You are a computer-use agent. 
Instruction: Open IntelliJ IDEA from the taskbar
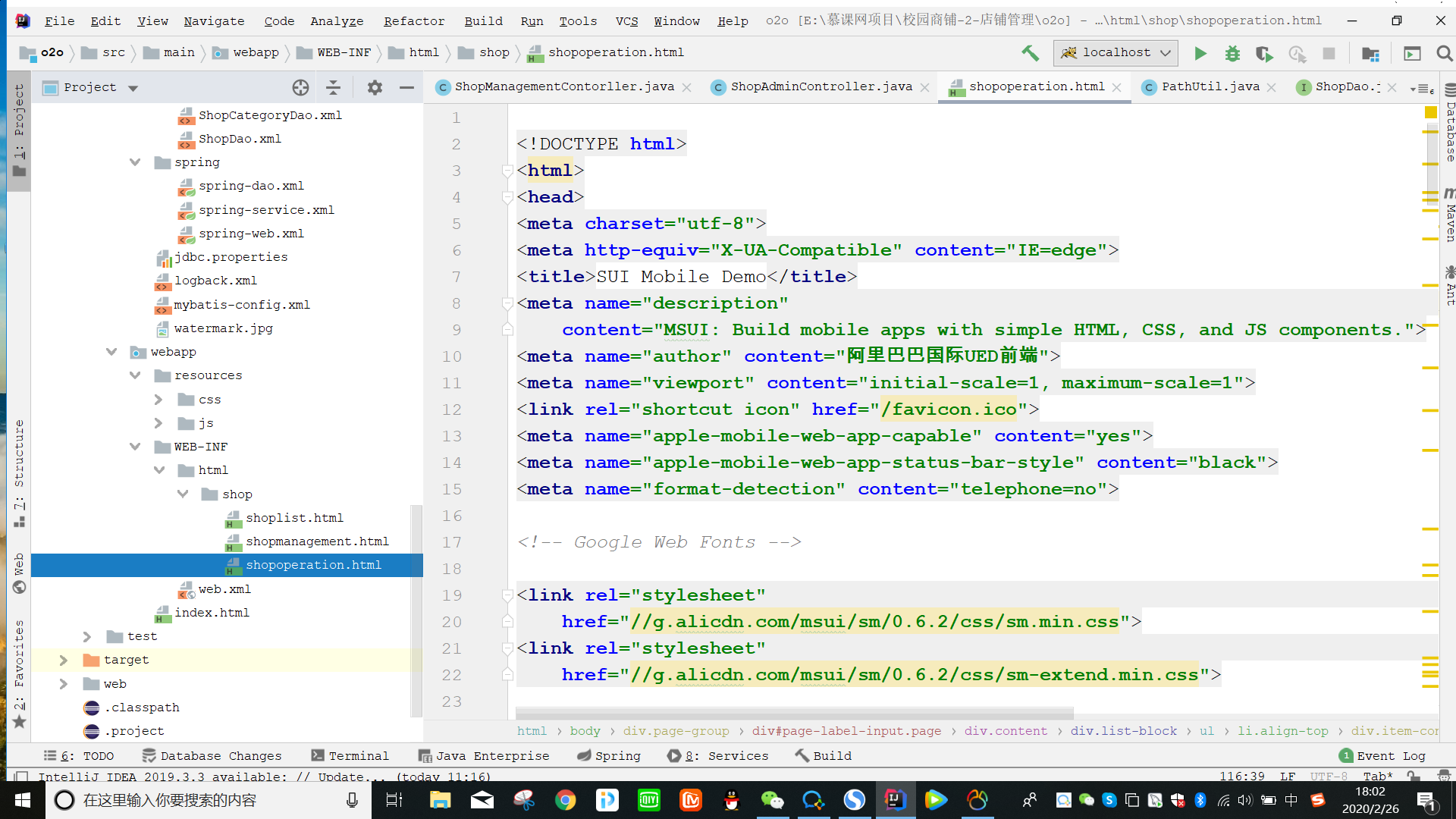pos(895,800)
